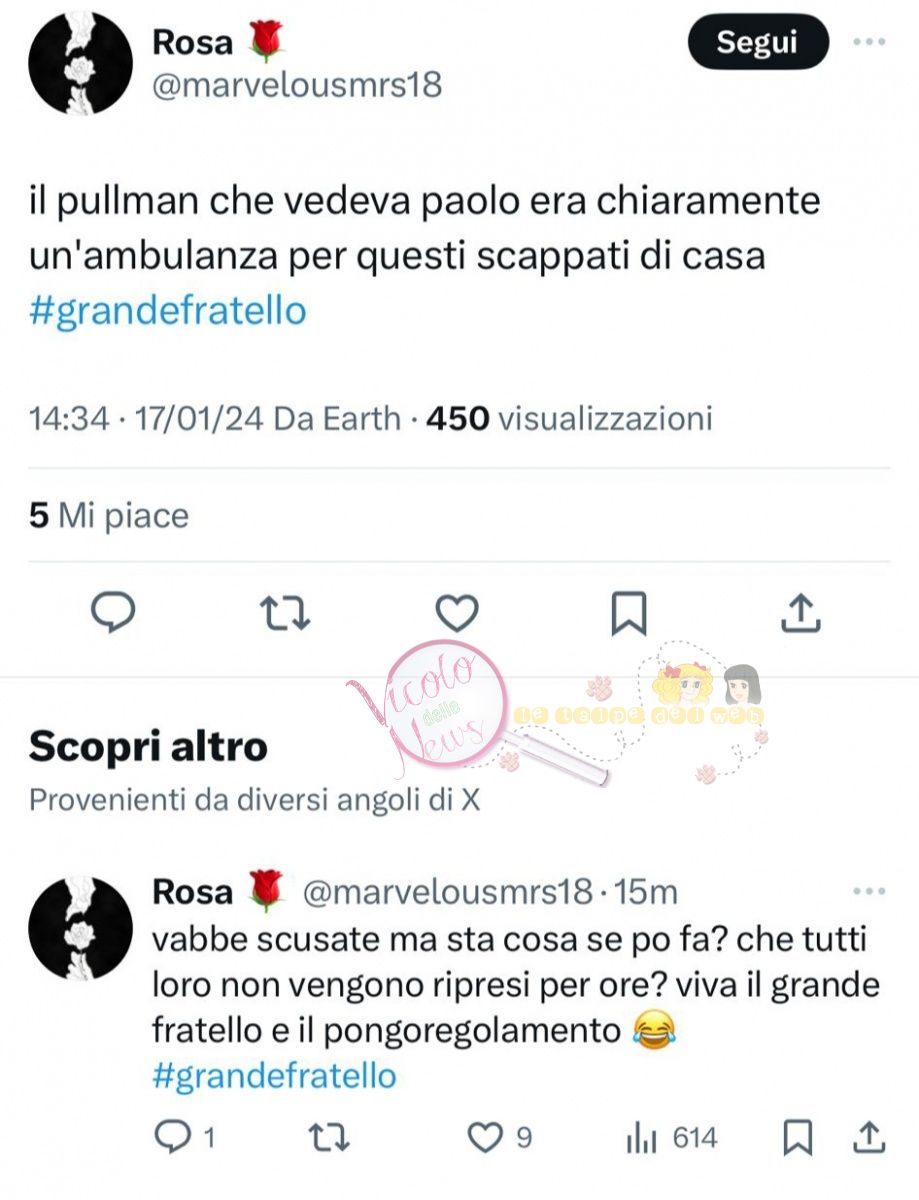919x1200 pixels.
Task: View the 5 Mi piace likes list
Action: (109, 516)
